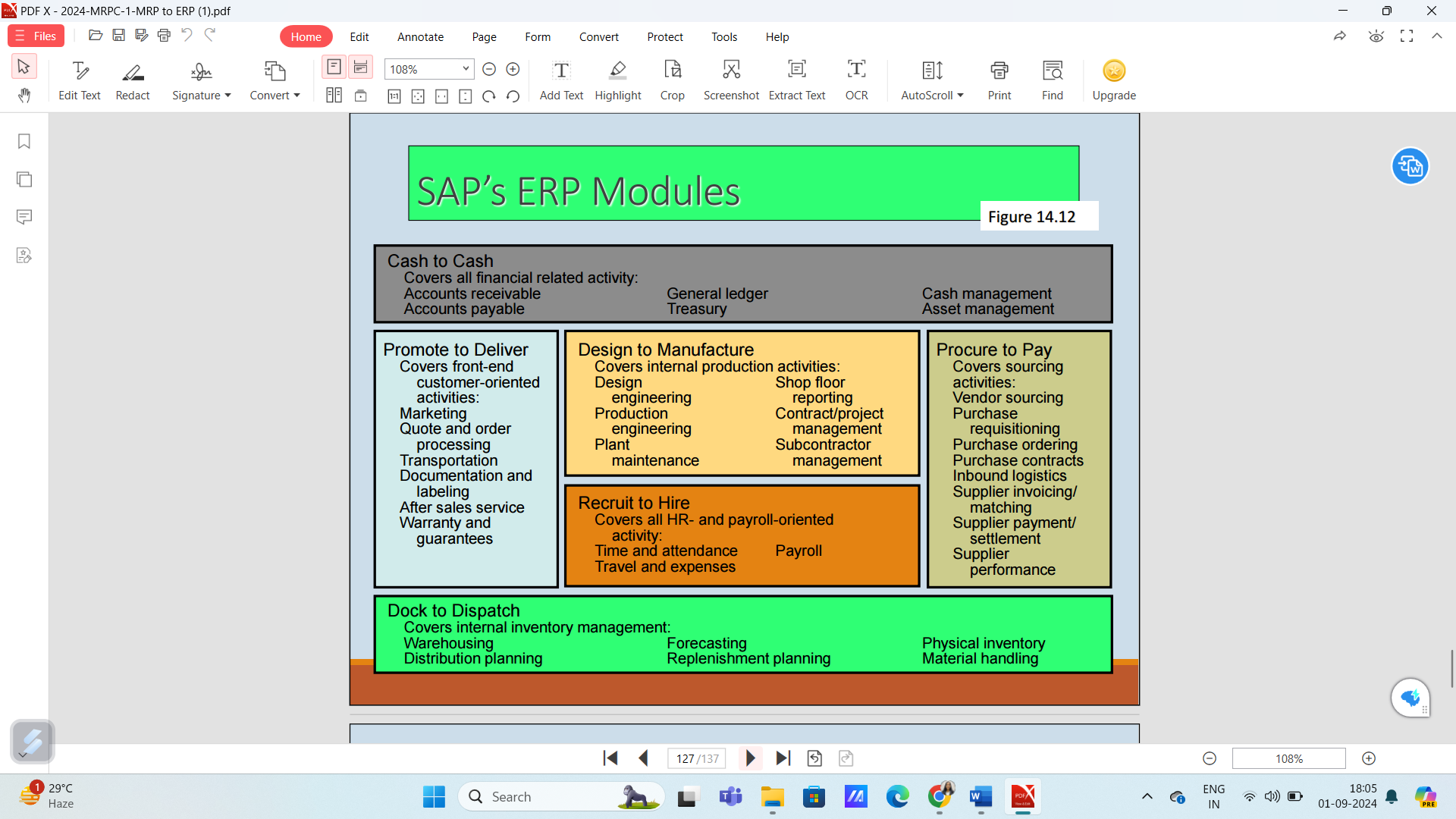The height and width of the screenshot is (819, 1456).
Task: Open the Form ribbon tab
Action: tap(538, 36)
